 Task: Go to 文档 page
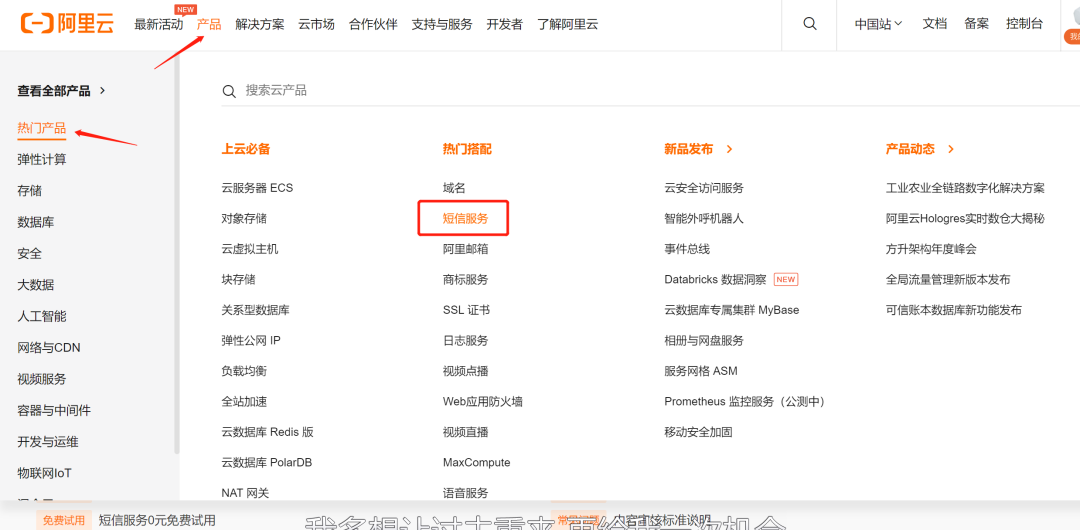coord(935,24)
